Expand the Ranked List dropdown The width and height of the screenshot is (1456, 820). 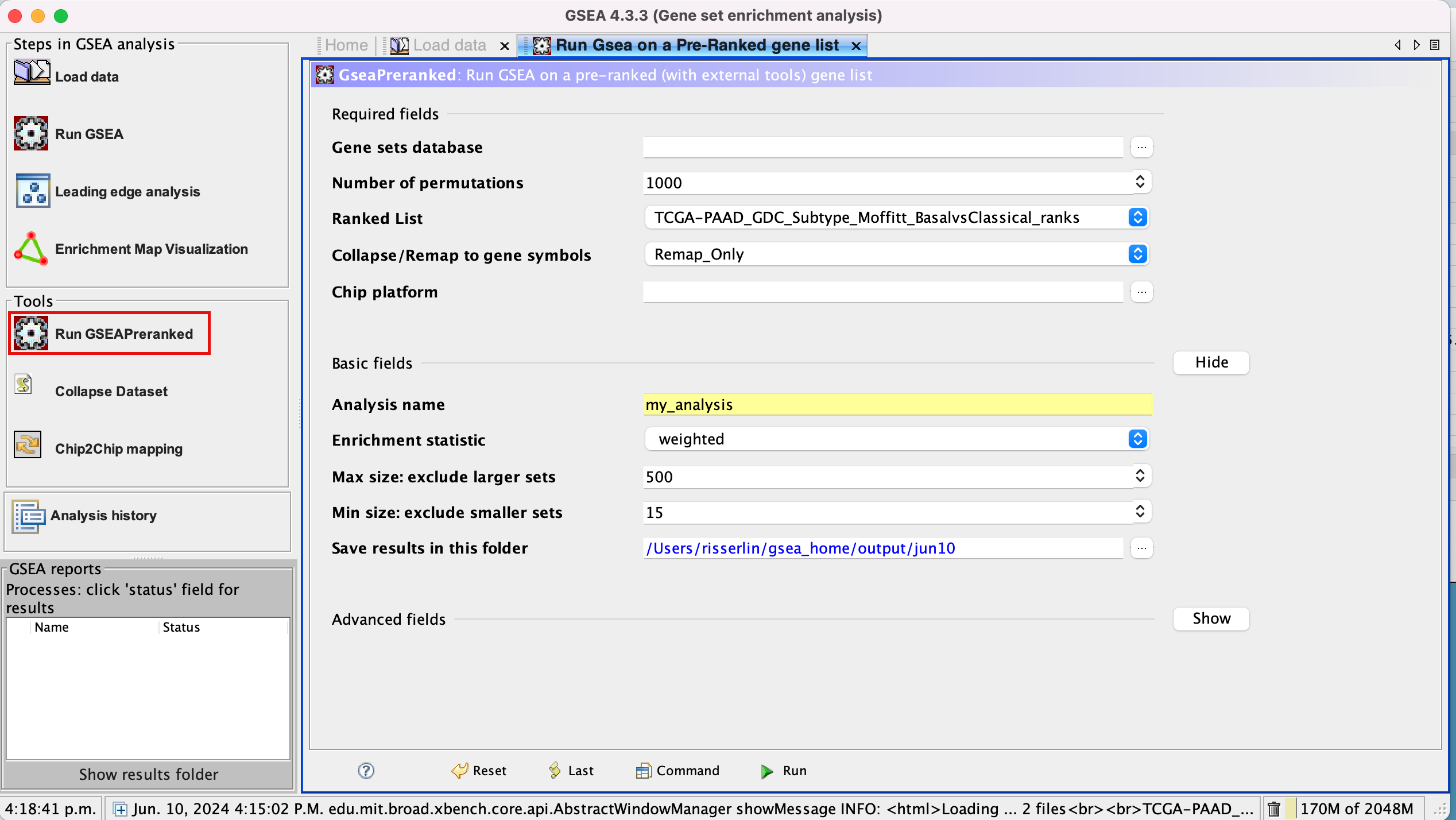(1137, 218)
